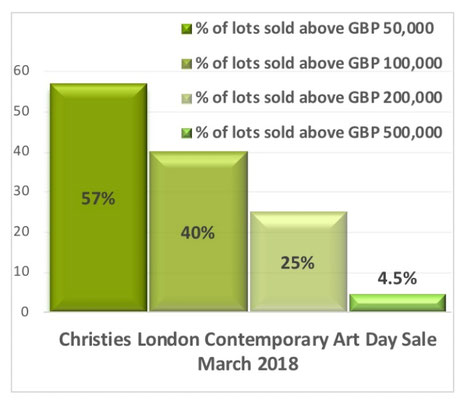The width and height of the screenshot is (463, 400).
Task: Select legend text for lots above GBP 50,000
Action: 315,28
